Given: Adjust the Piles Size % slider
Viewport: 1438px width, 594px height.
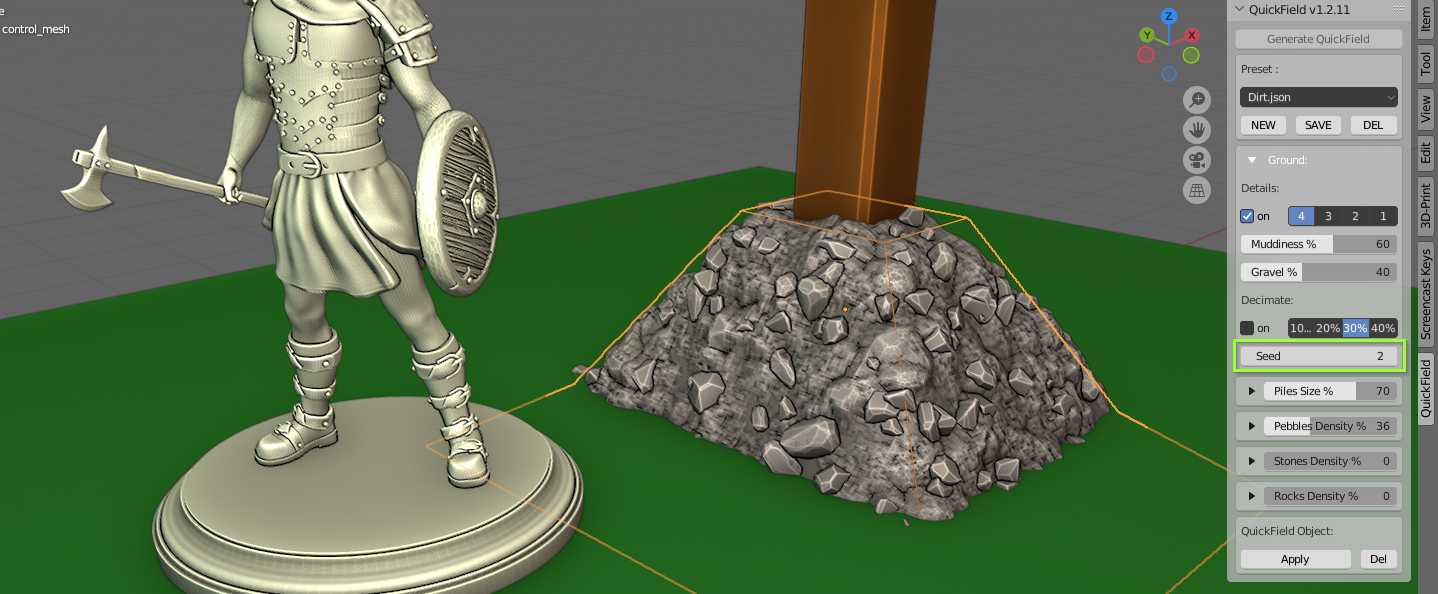Looking at the screenshot, I should pos(1329,391).
